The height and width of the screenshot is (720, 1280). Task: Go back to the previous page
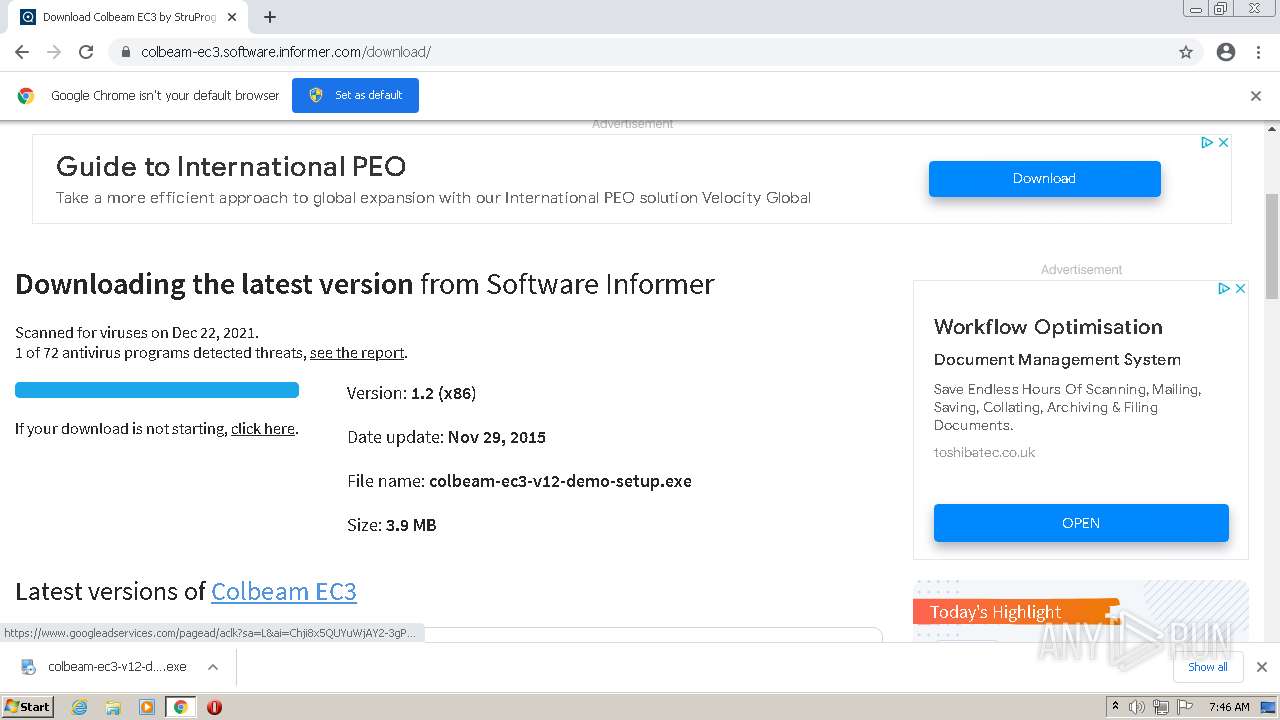(22, 52)
